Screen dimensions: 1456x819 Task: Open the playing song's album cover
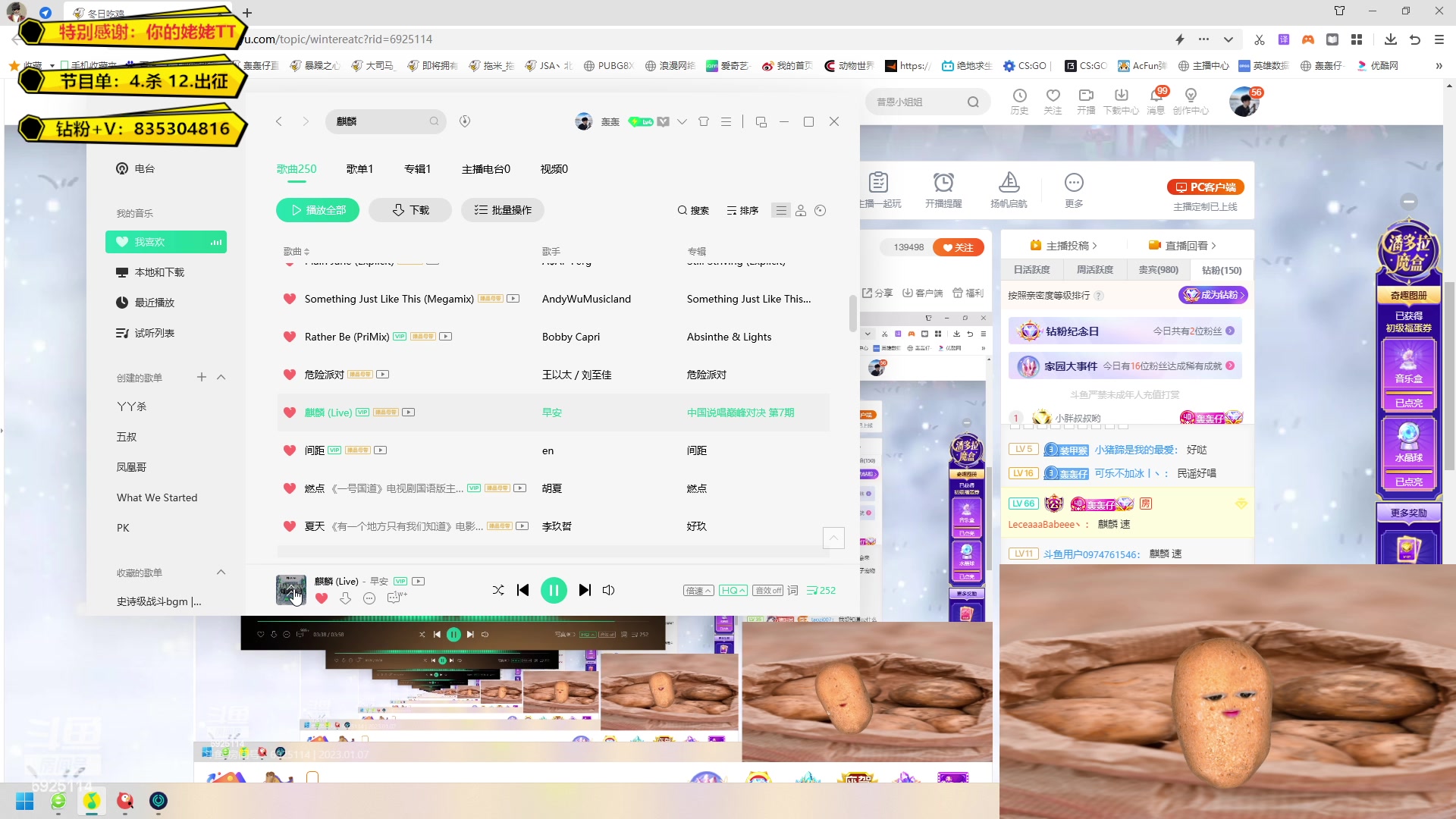pyautogui.click(x=291, y=590)
